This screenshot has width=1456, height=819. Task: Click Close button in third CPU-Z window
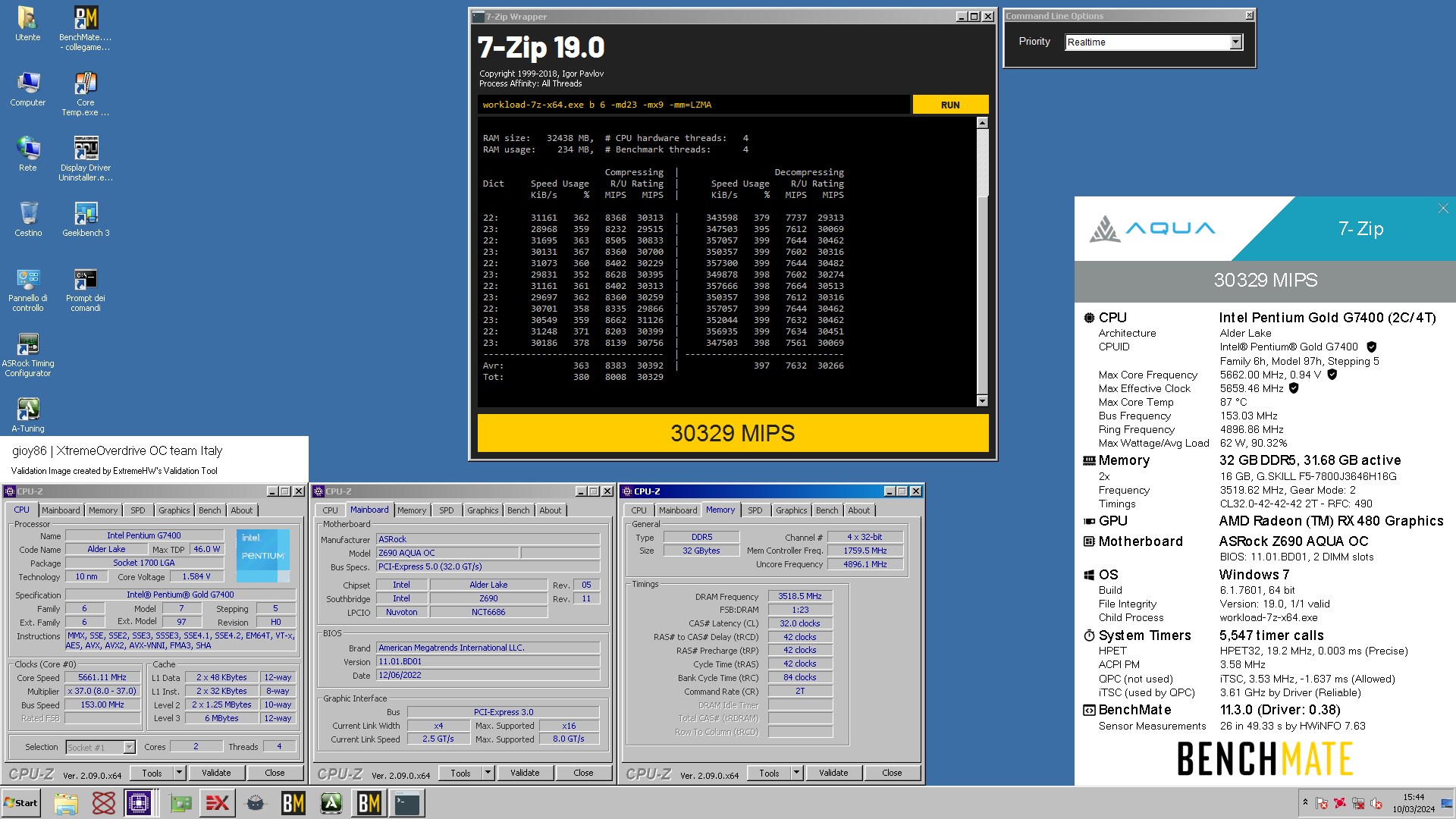click(892, 773)
